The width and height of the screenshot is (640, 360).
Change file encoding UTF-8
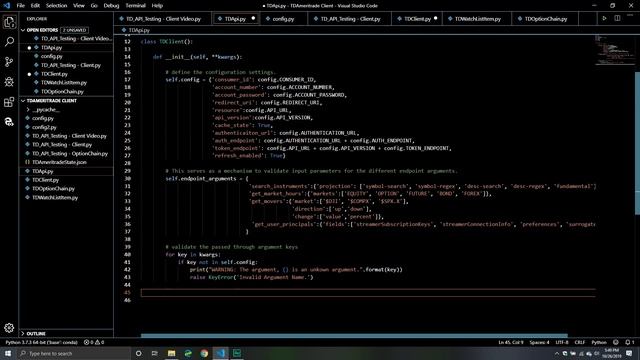point(562,342)
